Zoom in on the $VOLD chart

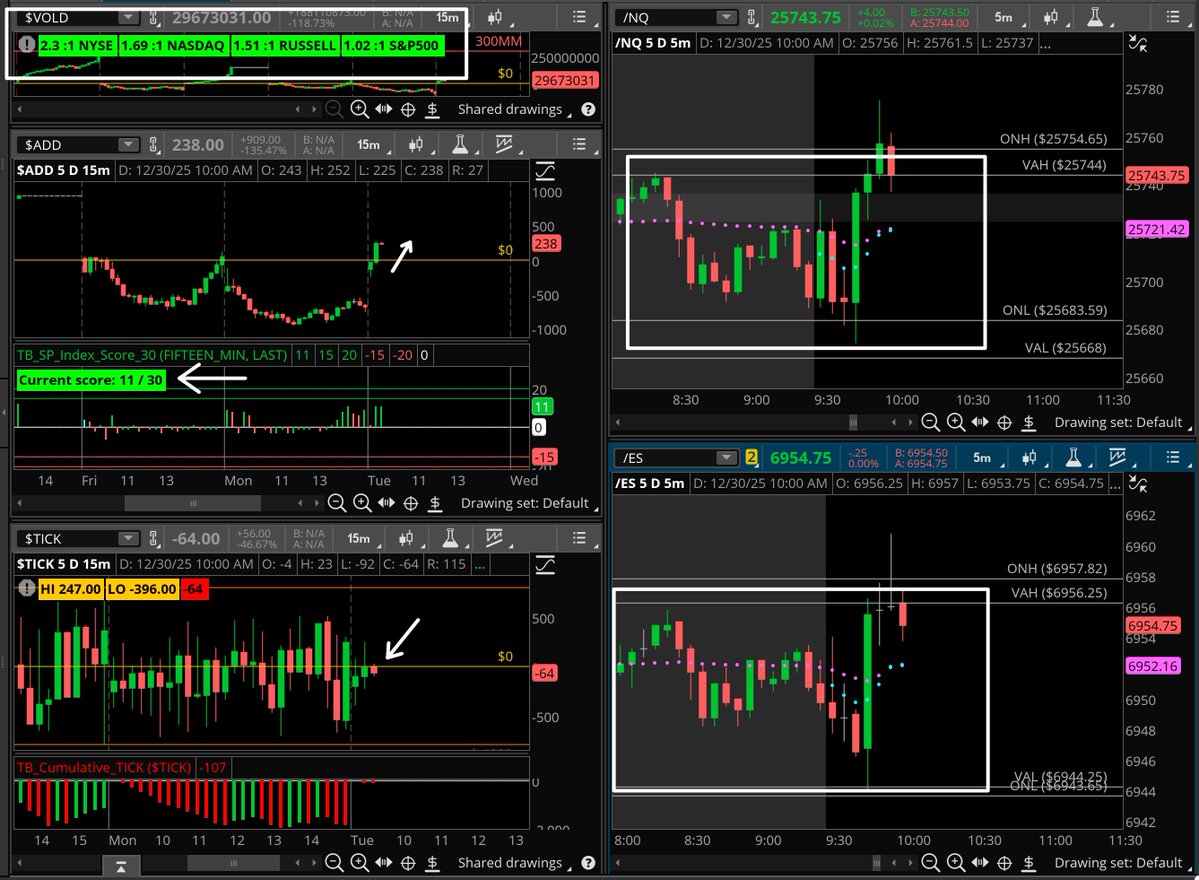pyautogui.click(x=359, y=109)
